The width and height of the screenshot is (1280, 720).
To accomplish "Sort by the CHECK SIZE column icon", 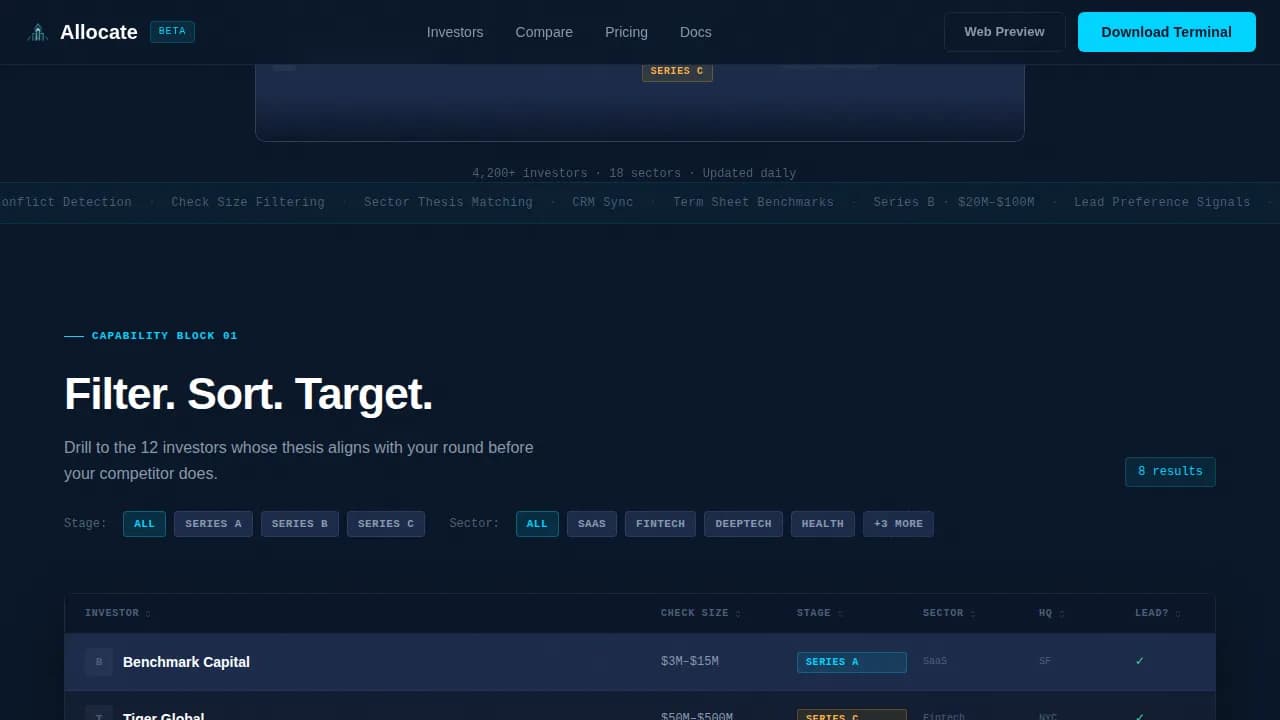I will pyautogui.click(x=737, y=613).
